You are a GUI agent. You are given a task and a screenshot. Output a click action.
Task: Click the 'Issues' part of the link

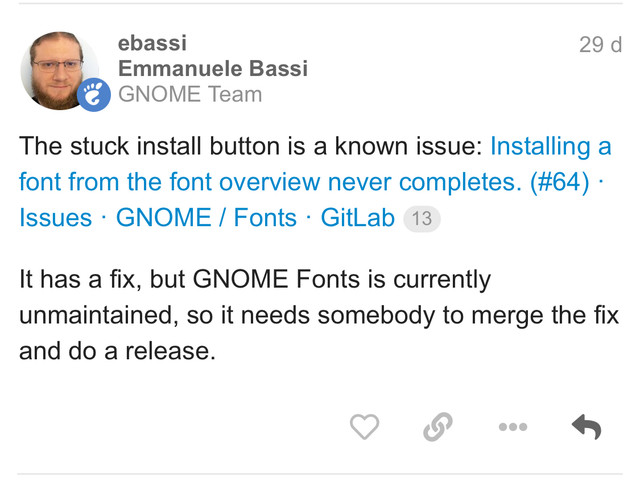(x=56, y=217)
